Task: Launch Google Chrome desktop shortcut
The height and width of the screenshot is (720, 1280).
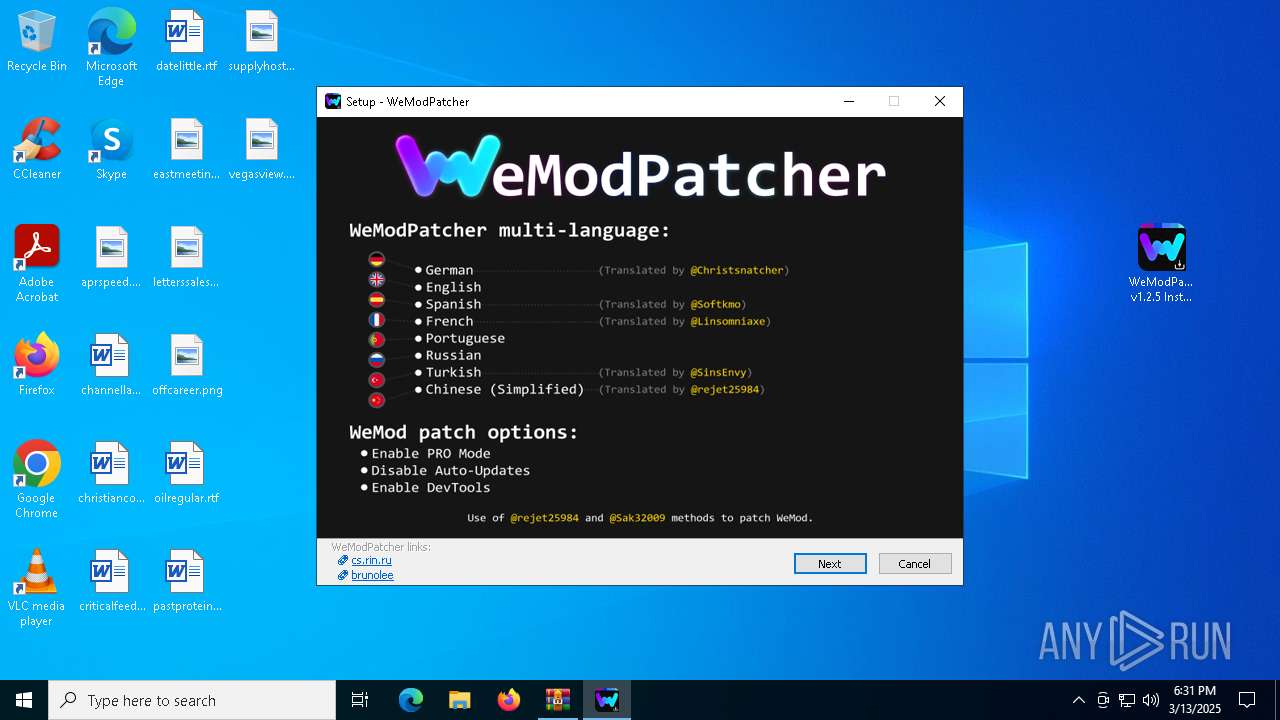Action: 37,480
